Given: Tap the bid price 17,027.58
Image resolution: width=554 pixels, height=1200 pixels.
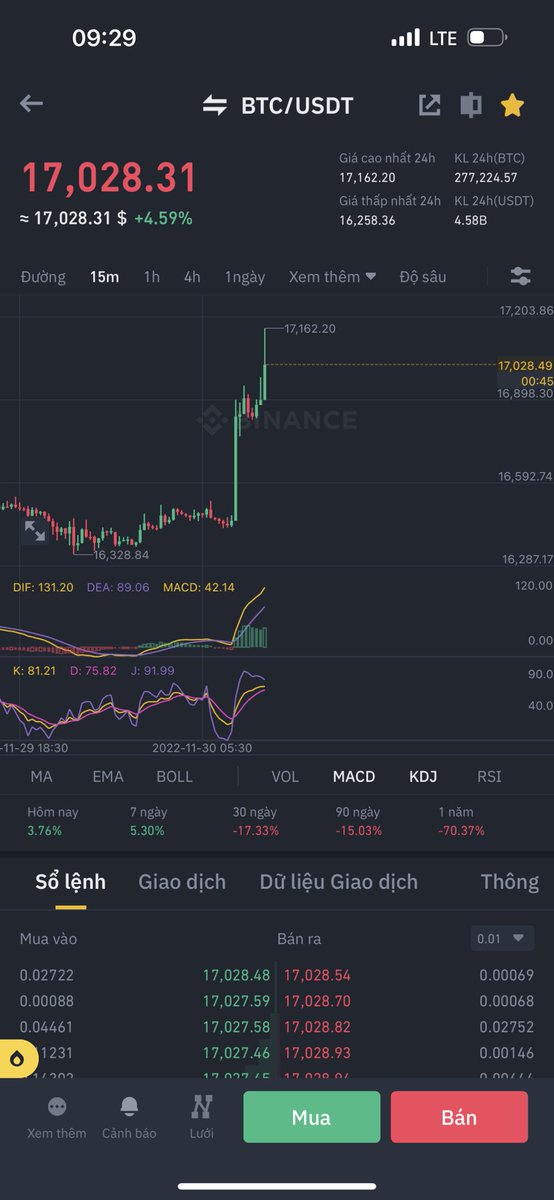Looking at the screenshot, I should click(237, 1027).
